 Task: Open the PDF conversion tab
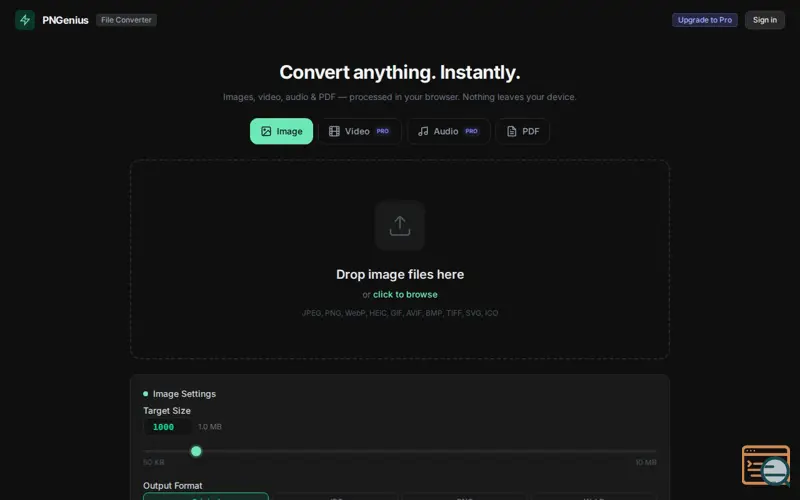pyautogui.click(x=522, y=131)
